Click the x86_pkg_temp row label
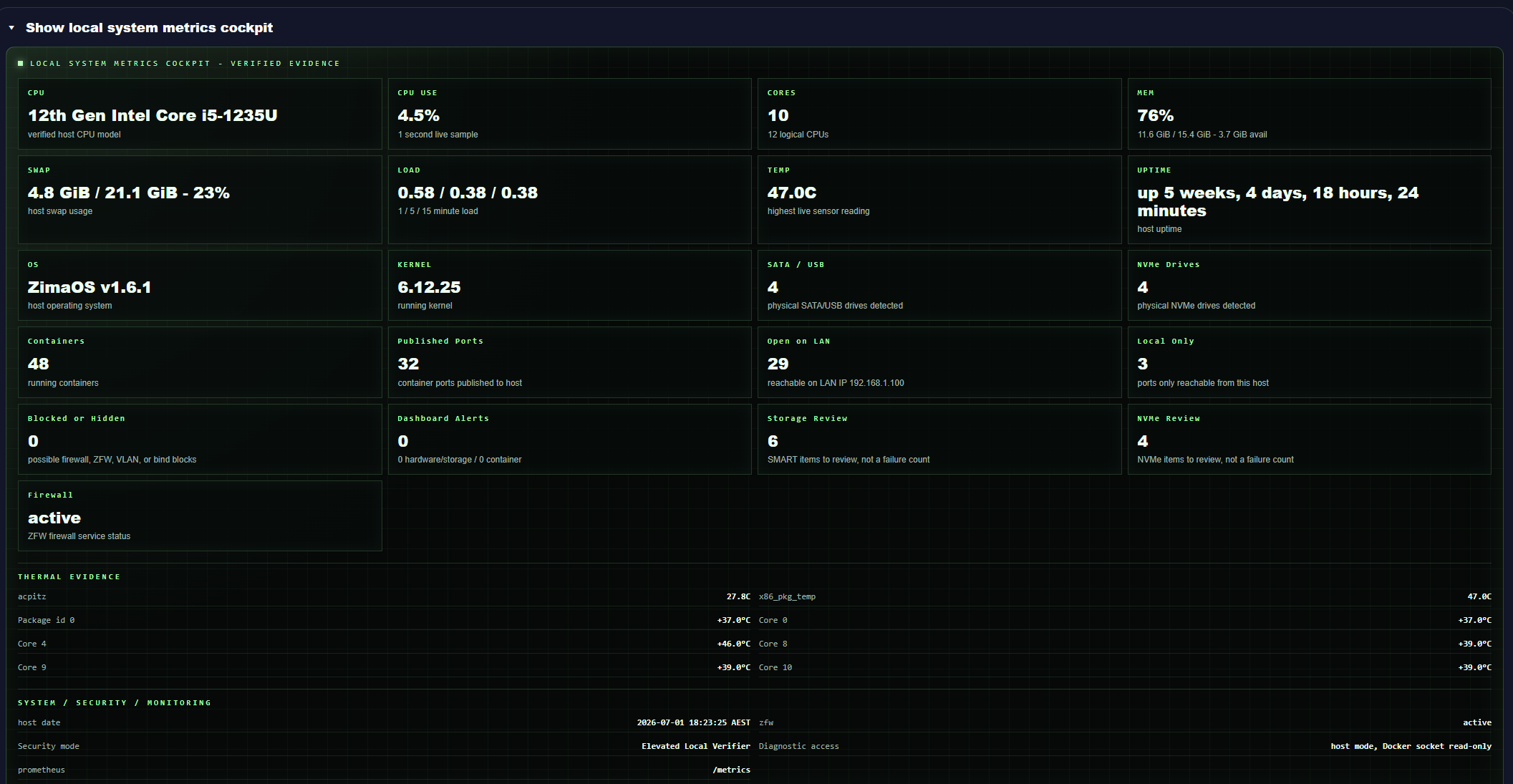1513x784 pixels. [x=787, y=596]
